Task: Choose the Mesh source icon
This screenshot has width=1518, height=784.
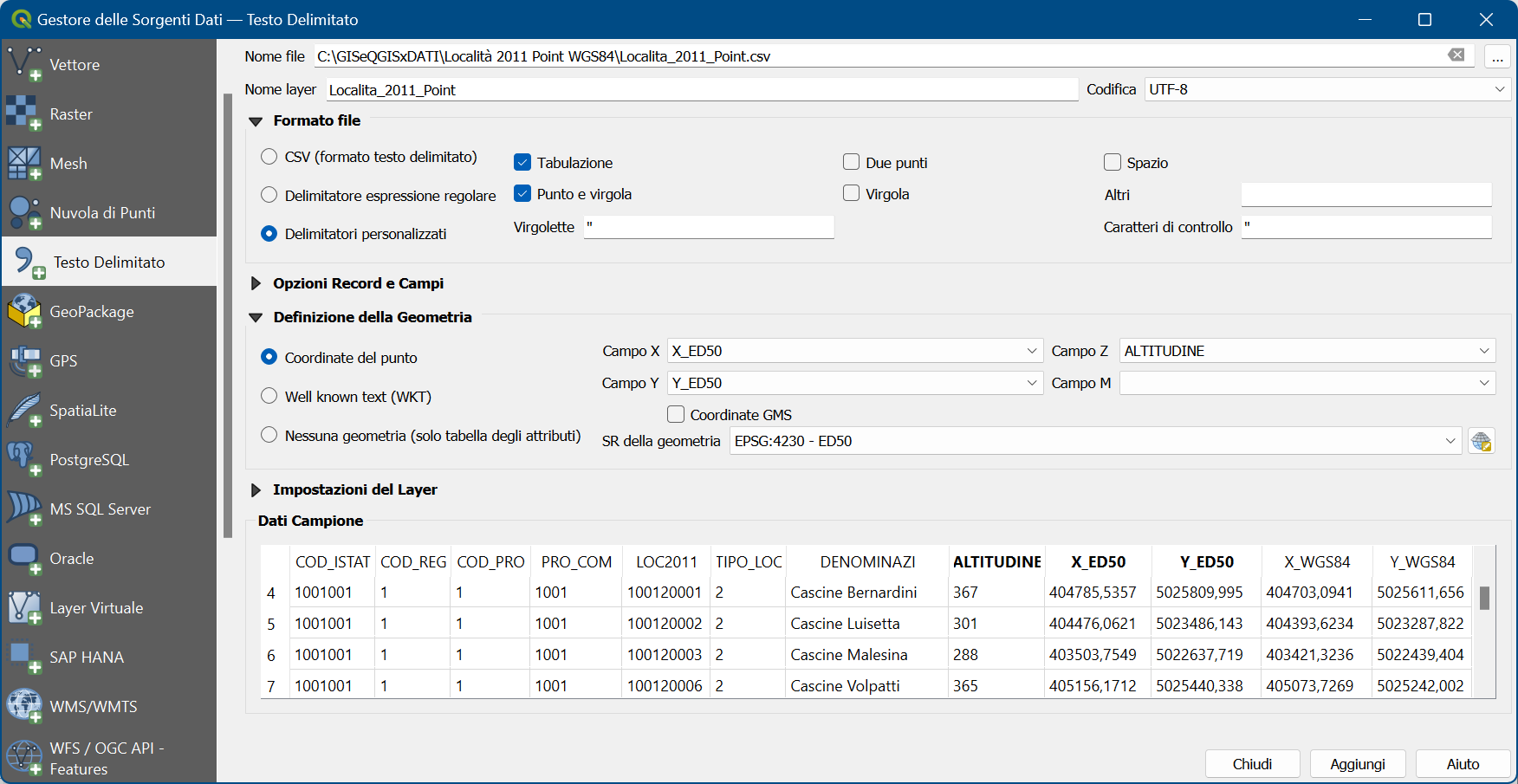Action: tap(24, 163)
